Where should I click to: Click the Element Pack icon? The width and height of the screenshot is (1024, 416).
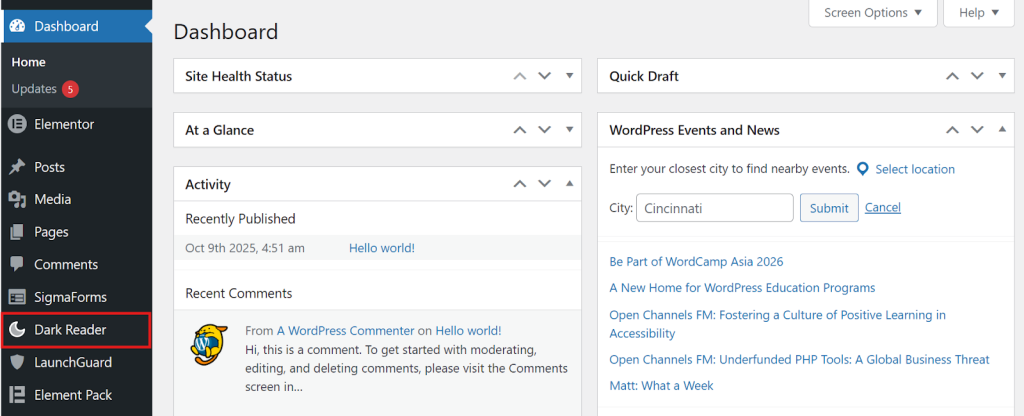click(x=18, y=395)
